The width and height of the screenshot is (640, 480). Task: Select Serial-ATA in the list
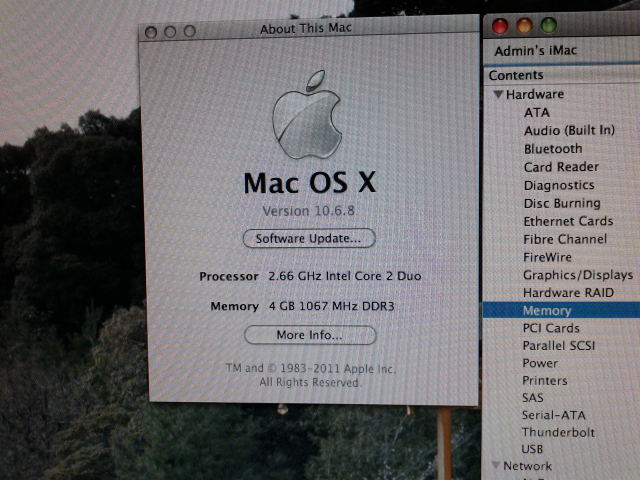(555, 415)
